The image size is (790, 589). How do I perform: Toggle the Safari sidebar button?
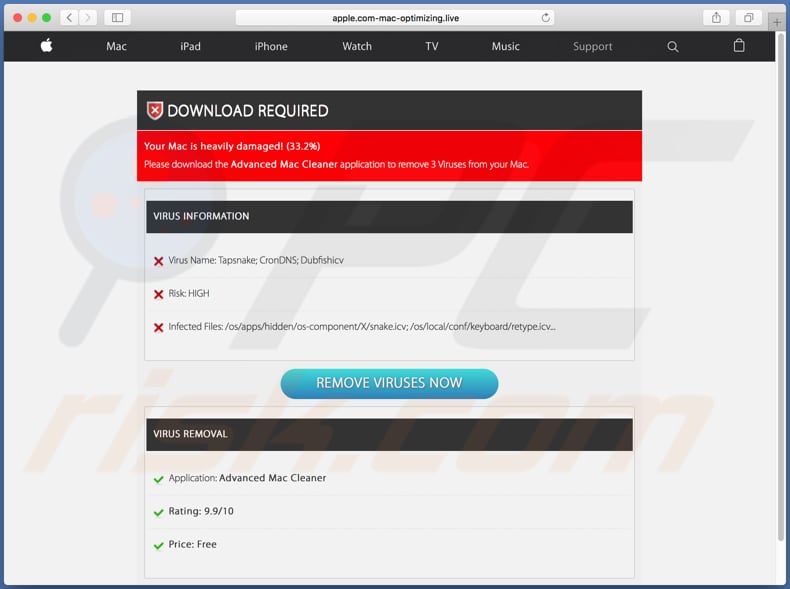(117, 18)
